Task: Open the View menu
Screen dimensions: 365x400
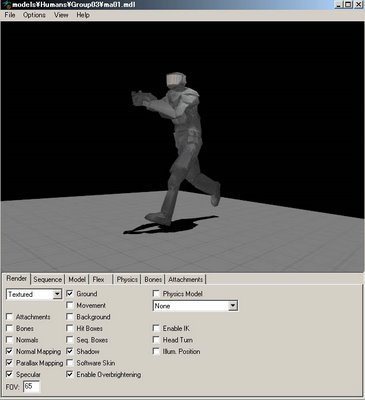Action: (61, 15)
